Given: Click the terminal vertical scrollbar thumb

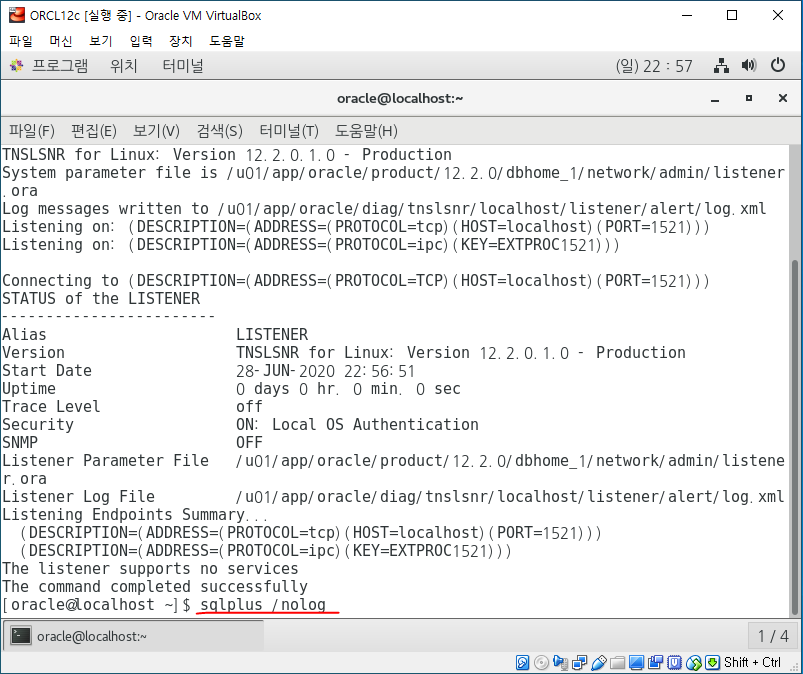Looking at the screenshot, I should click(x=795, y=437).
